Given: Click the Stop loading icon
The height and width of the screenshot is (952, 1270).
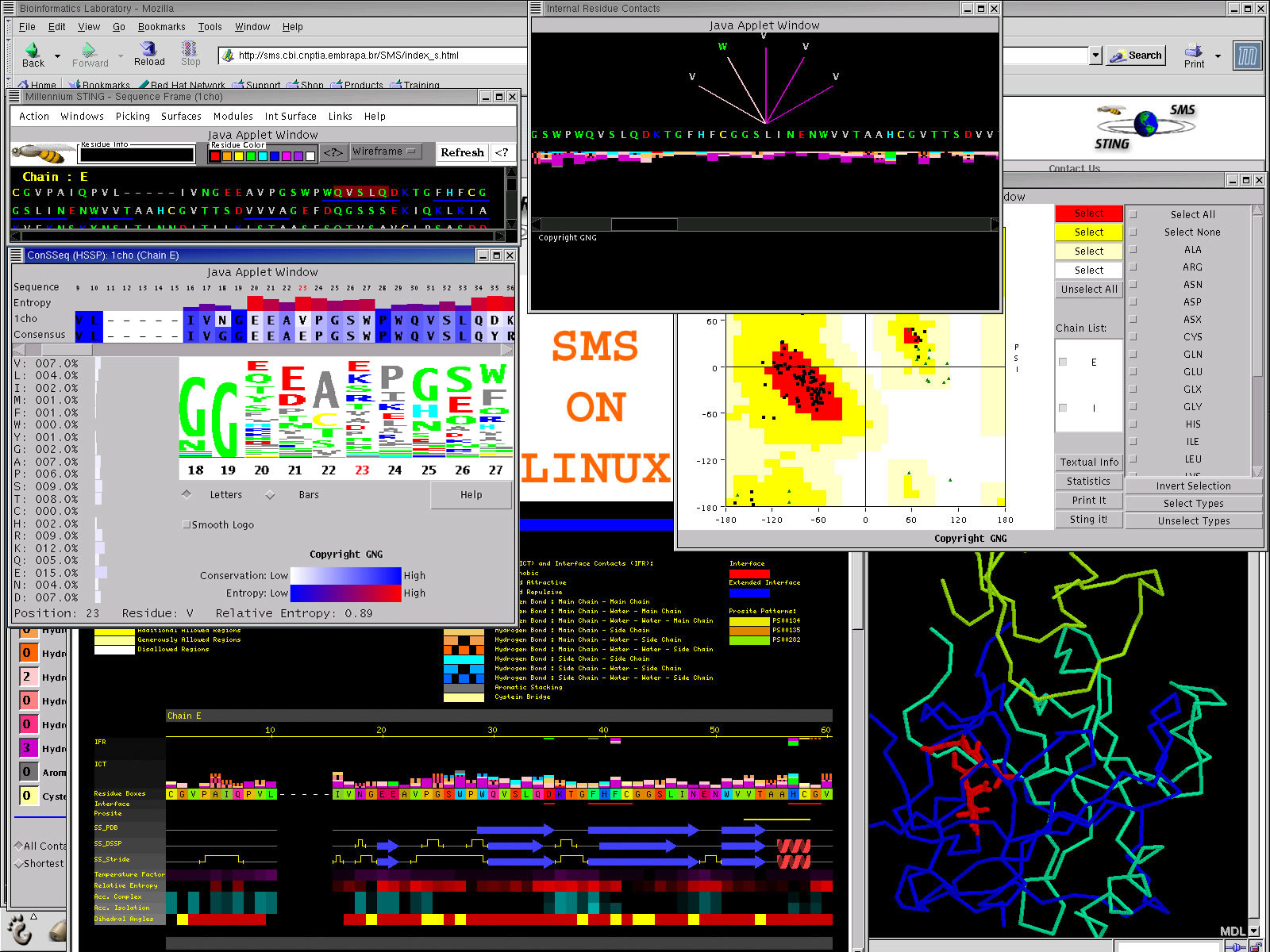Looking at the screenshot, I should 189,48.
